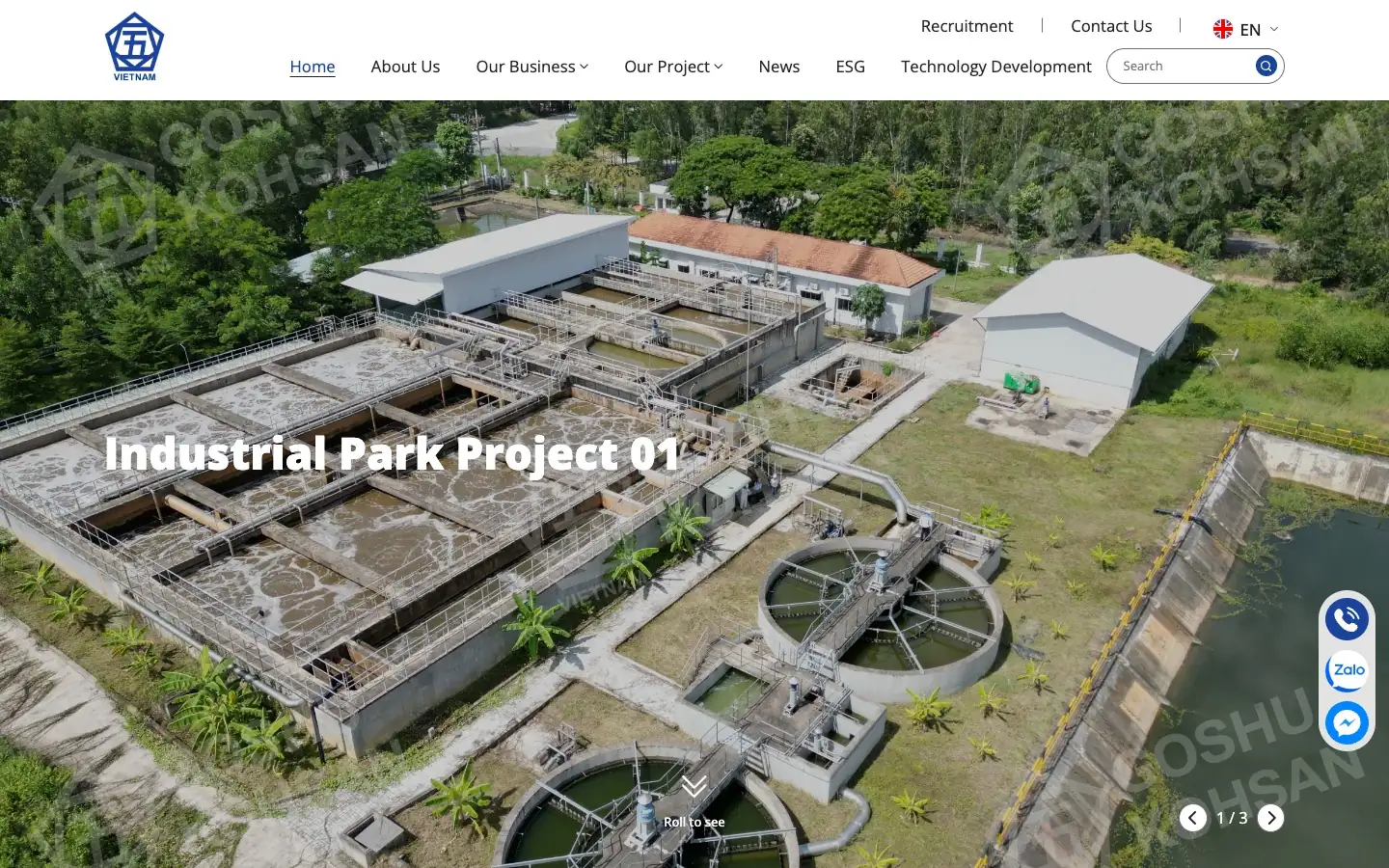Screen dimensions: 1389x868
Task: Select the Home menu item
Action: (313, 67)
